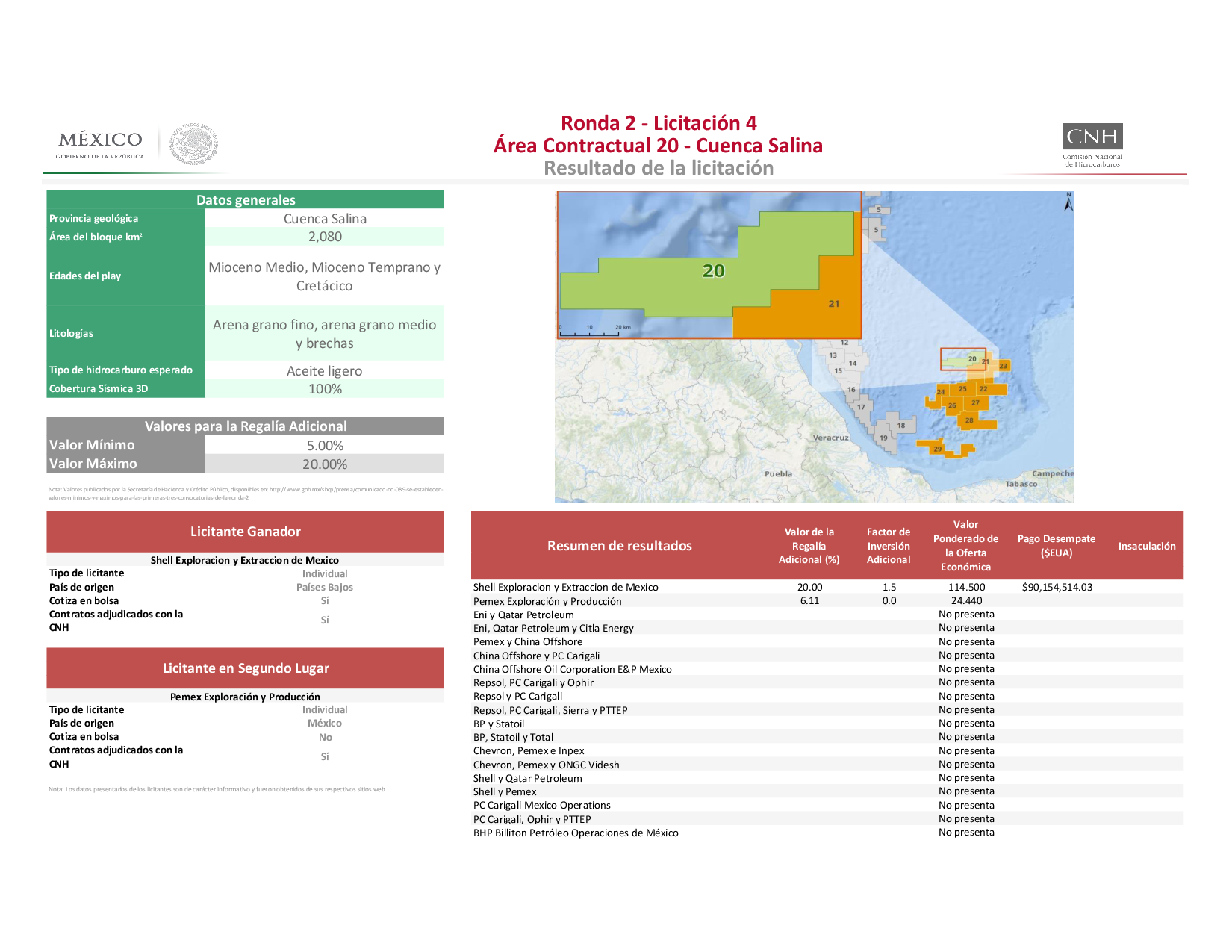Click the block area value '2,080'
The height and width of the screenshot is (952, 1232).
pyautogui.click(x=325, y=237)
